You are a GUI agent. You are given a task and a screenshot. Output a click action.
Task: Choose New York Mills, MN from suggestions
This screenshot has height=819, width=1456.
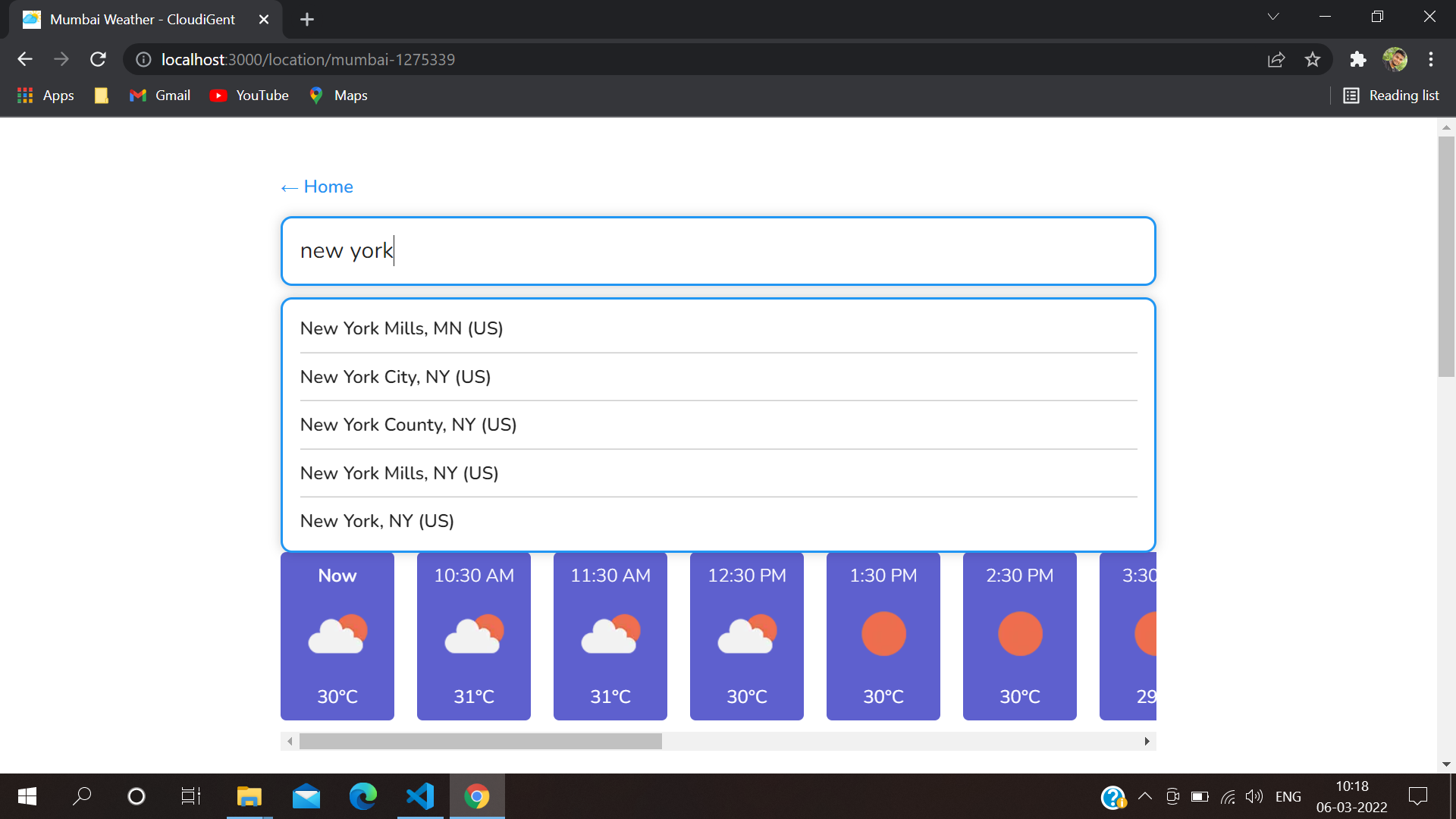pos(401,328)
